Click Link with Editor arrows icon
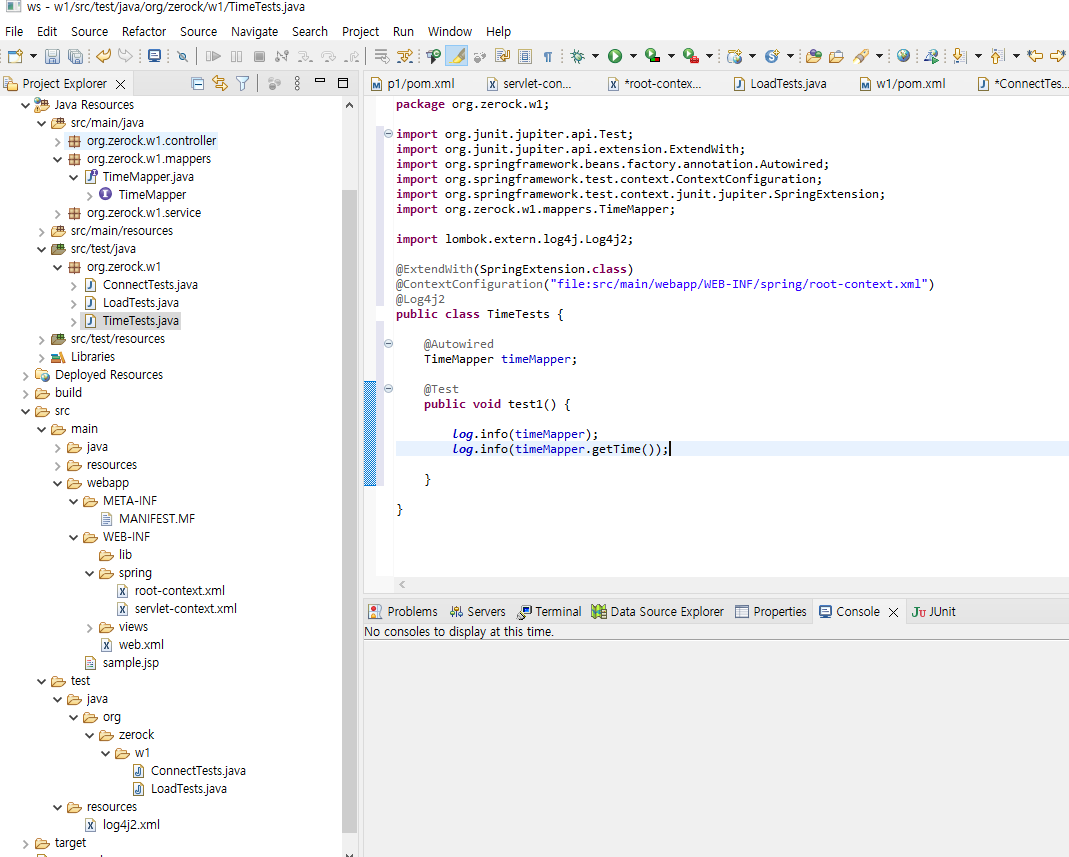 tap(219, 84)
